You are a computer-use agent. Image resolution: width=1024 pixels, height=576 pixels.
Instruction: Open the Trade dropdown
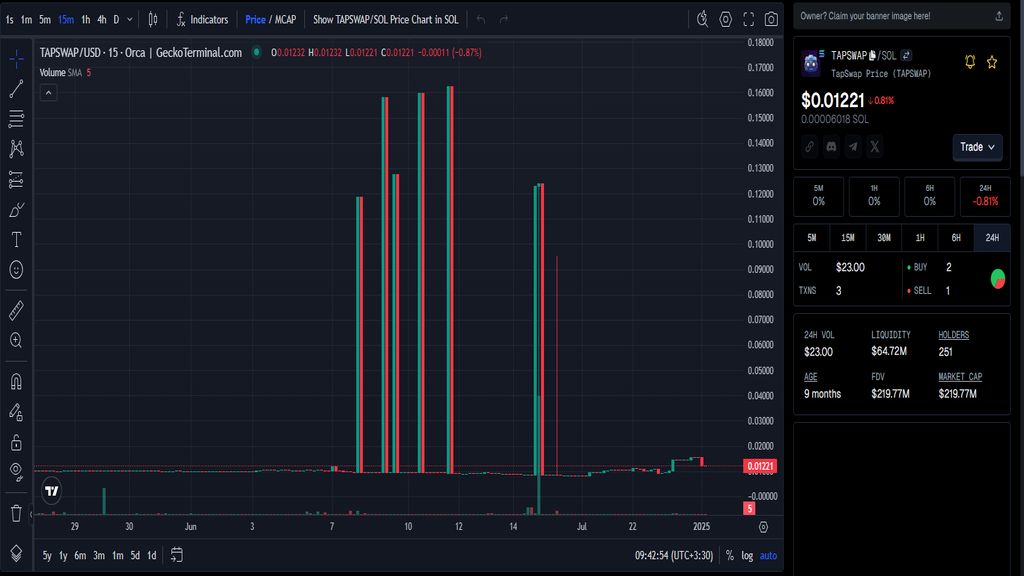point(977,147)
